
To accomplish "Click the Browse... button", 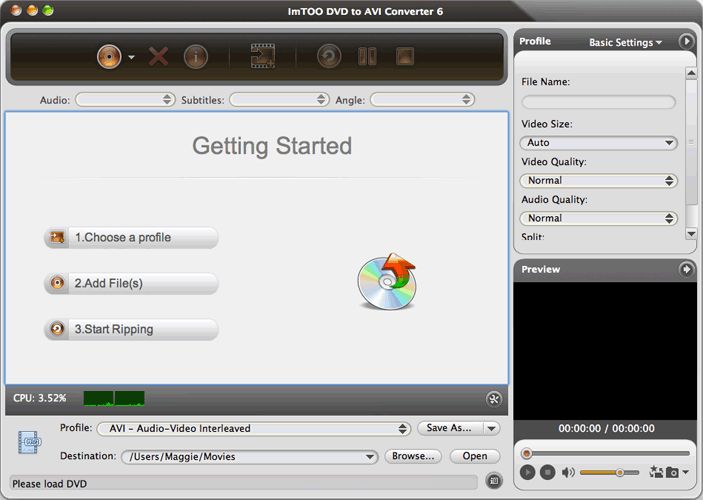I will [x=413, y=456].
